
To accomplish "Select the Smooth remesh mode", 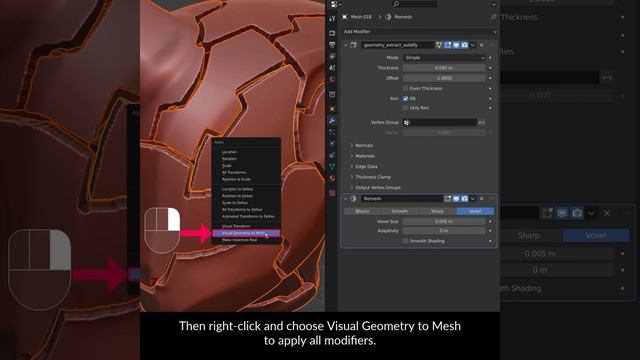I will 400,211.
